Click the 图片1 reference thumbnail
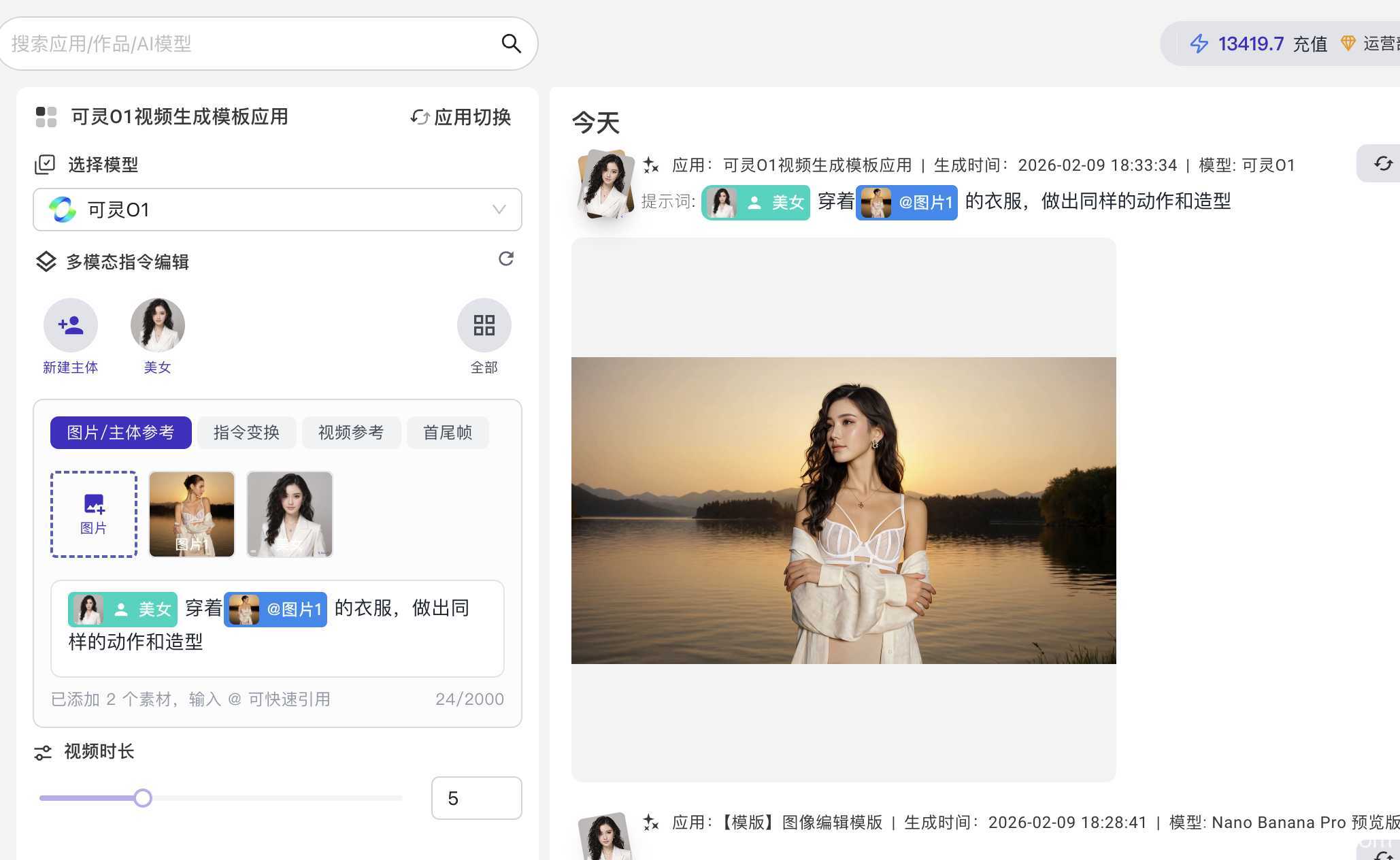The width and height of the screenshot is (1400, 860). point(192,514)
